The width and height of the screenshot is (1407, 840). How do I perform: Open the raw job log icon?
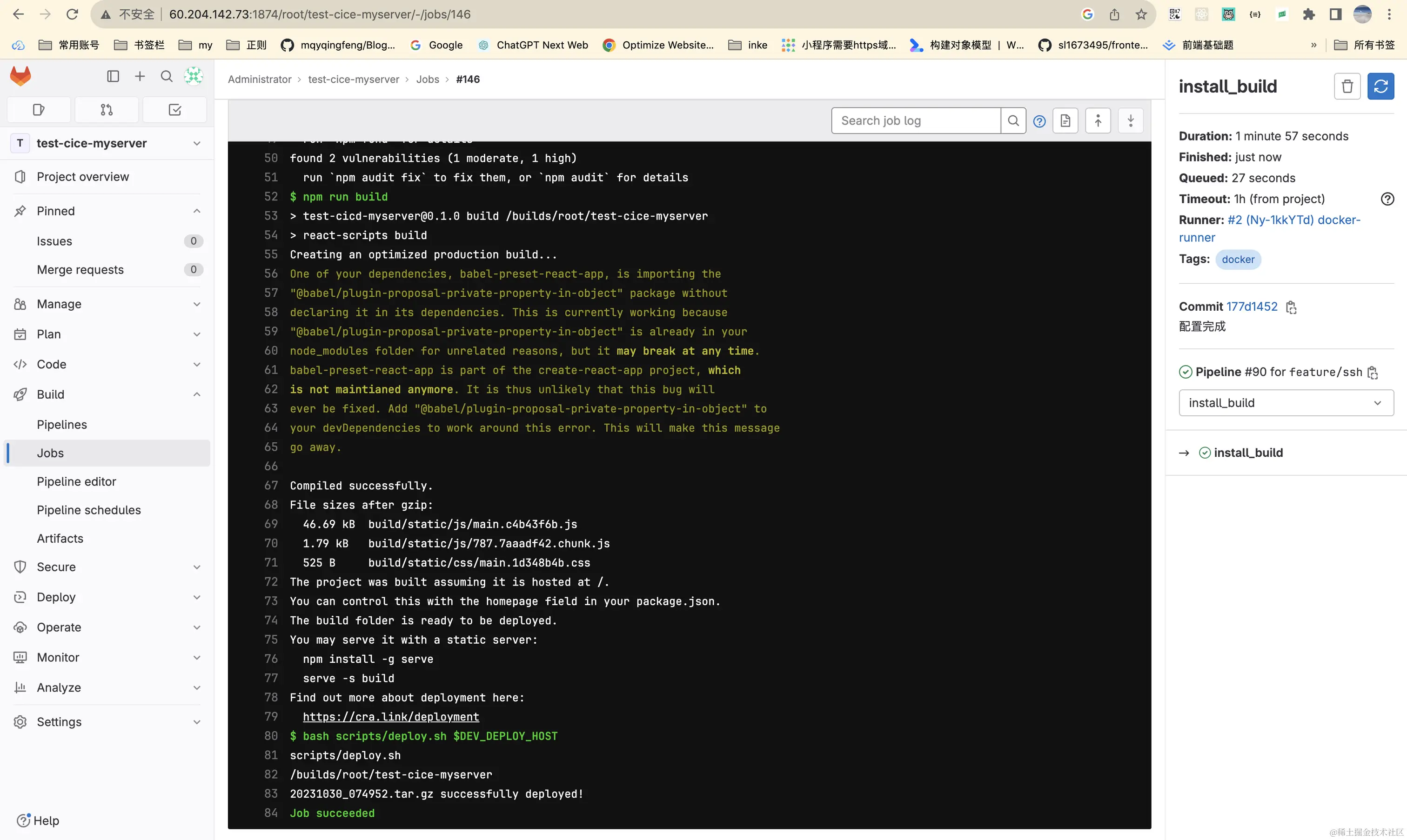tap(1065, 120)
